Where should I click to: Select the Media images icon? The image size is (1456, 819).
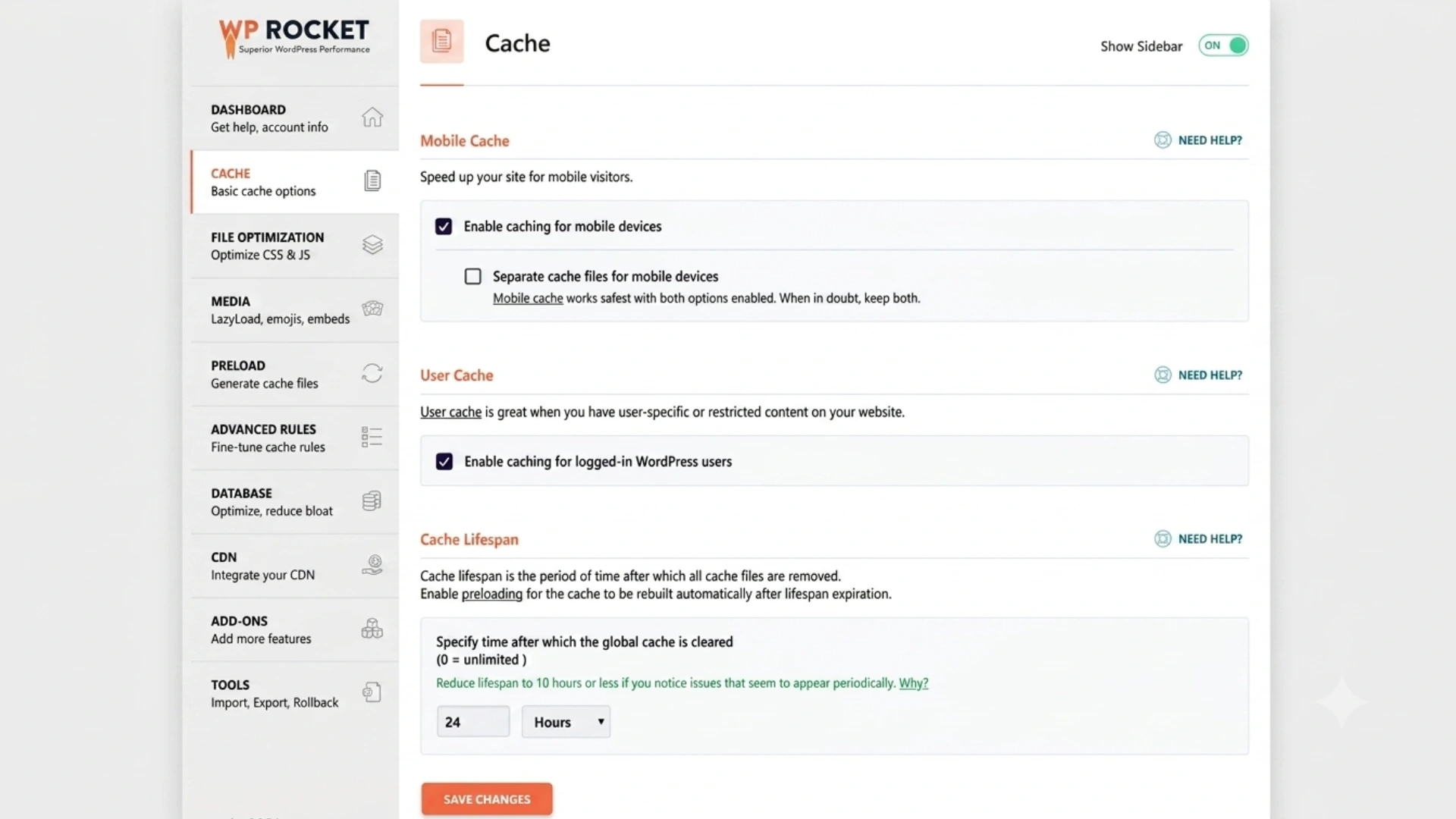(x=372, y=309)
